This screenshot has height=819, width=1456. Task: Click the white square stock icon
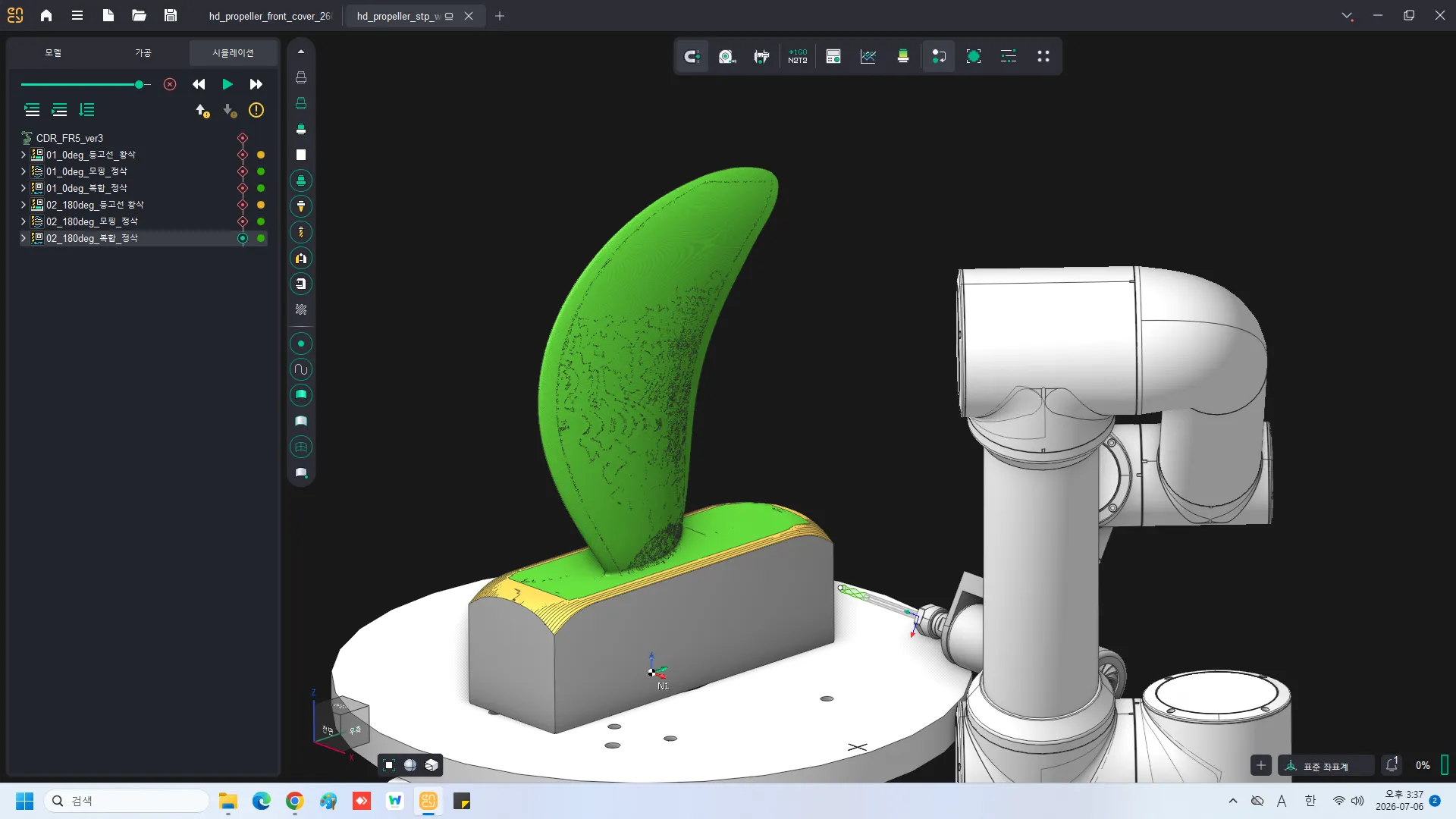pos(301,155)
